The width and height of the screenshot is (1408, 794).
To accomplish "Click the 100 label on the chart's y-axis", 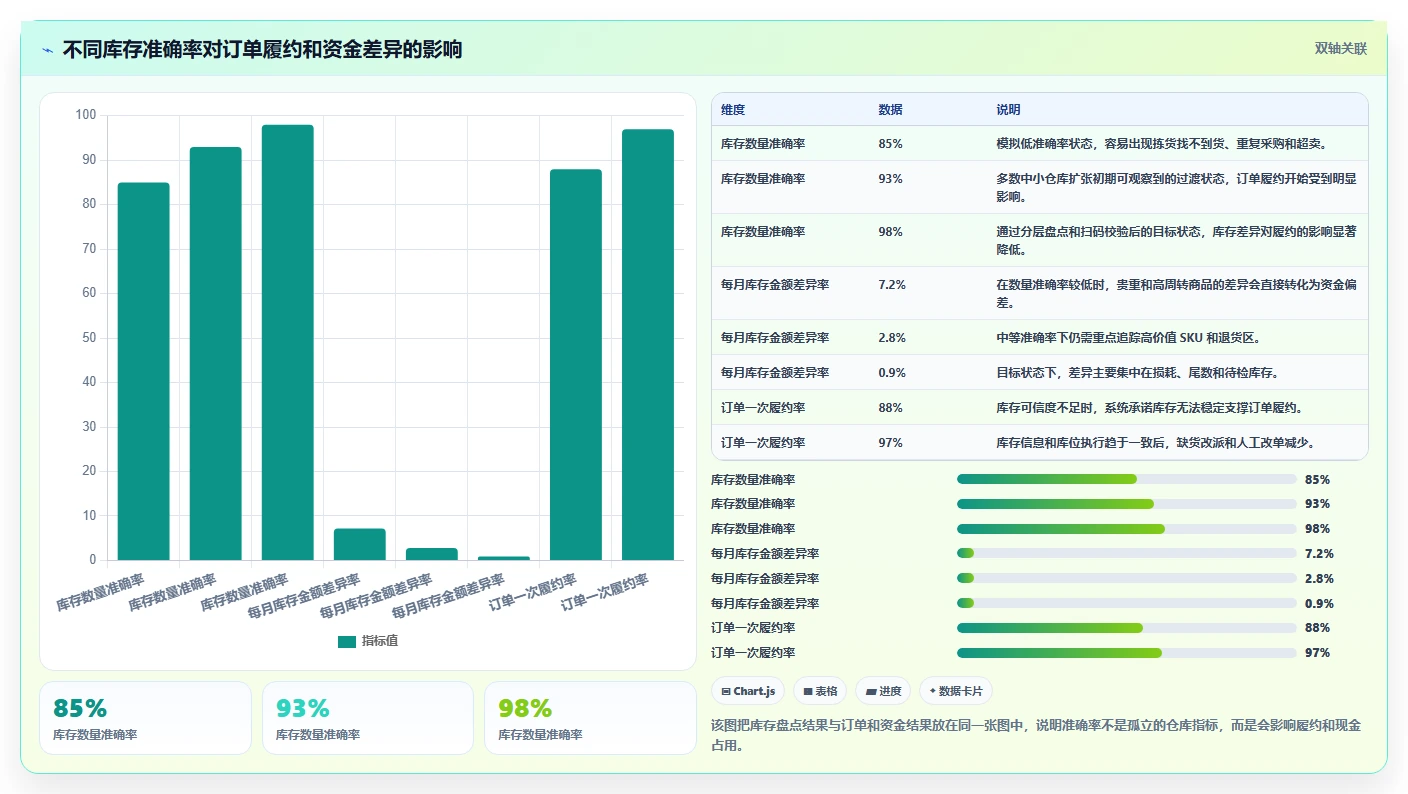I will coord(86,115).
